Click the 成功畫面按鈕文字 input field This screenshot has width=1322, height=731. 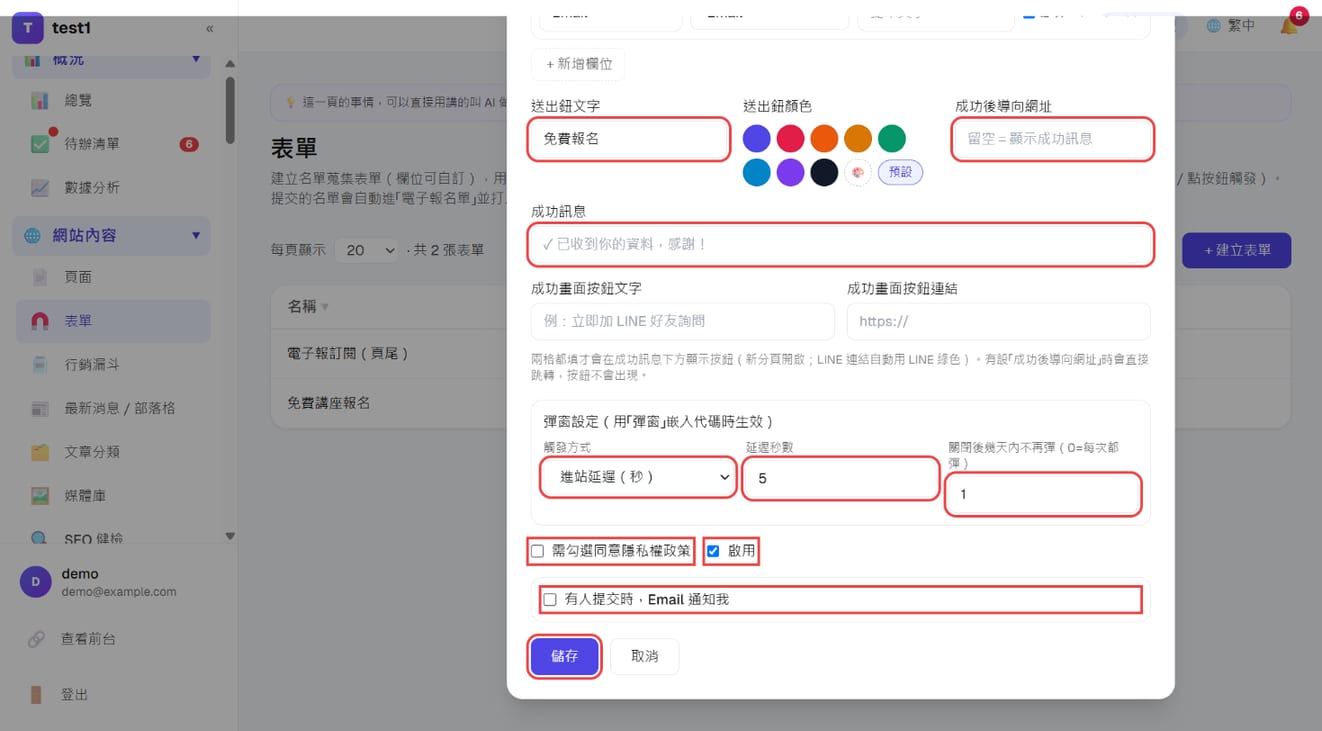(683, 322)
